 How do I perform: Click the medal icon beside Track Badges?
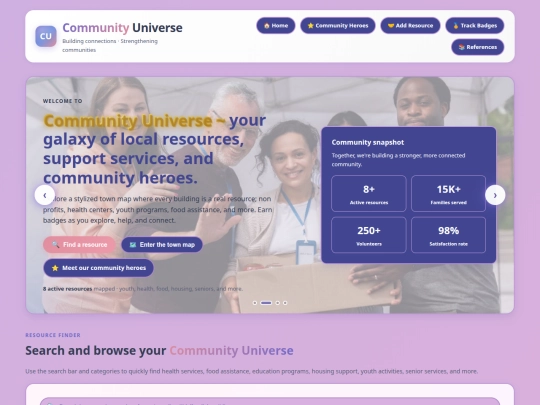(x=456, y=26)
